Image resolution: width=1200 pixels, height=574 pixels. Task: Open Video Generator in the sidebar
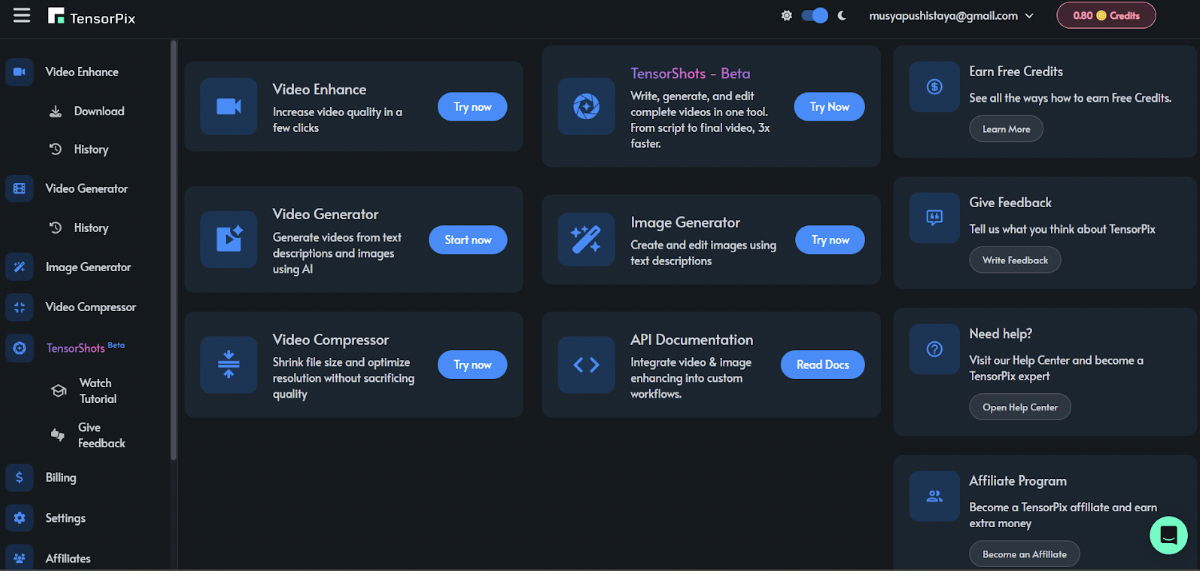(x=86, y=188)
